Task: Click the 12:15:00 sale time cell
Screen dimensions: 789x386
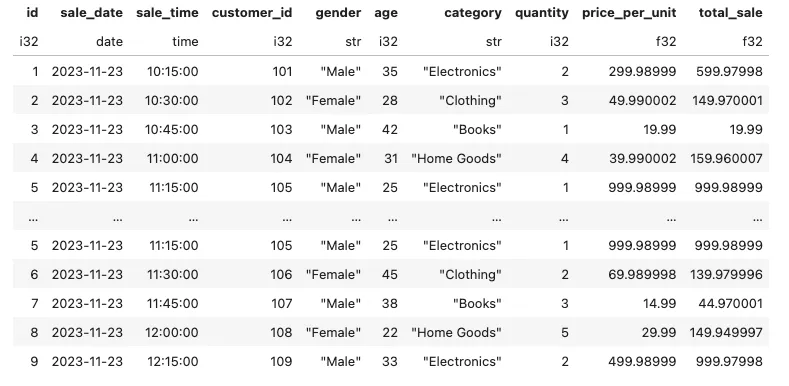Action: pyautogui.click(x=173, y=361)
